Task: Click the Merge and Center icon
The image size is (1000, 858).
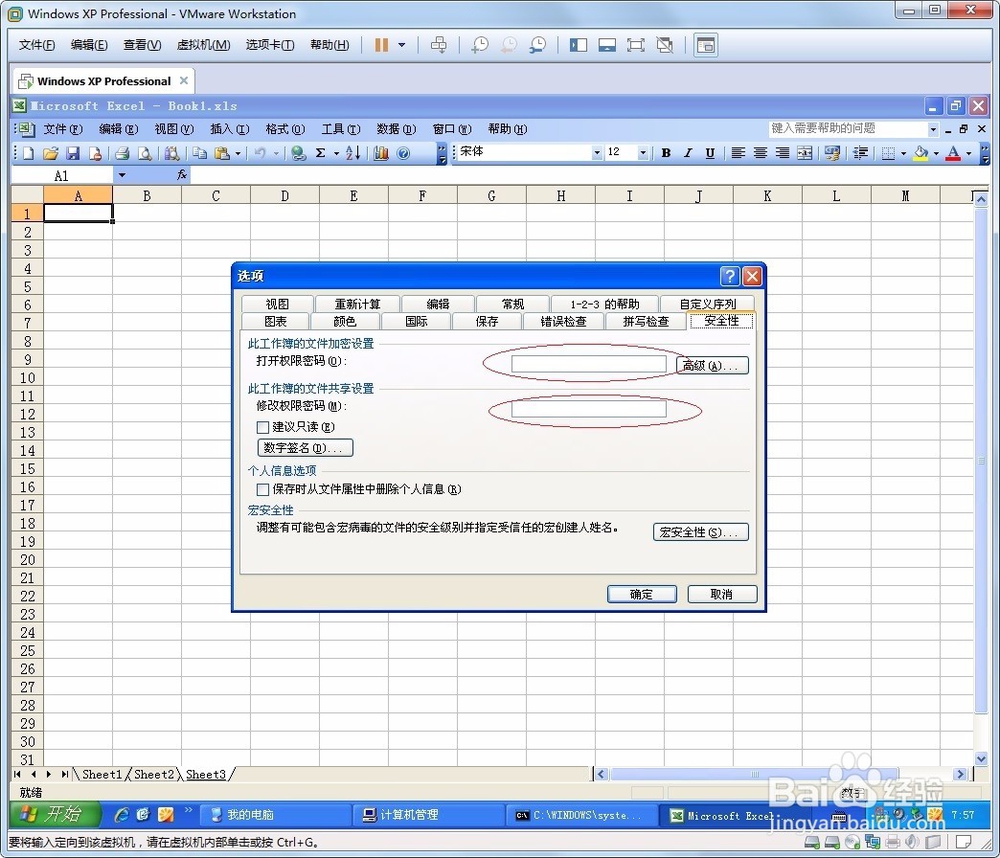Action: point(805,153)
